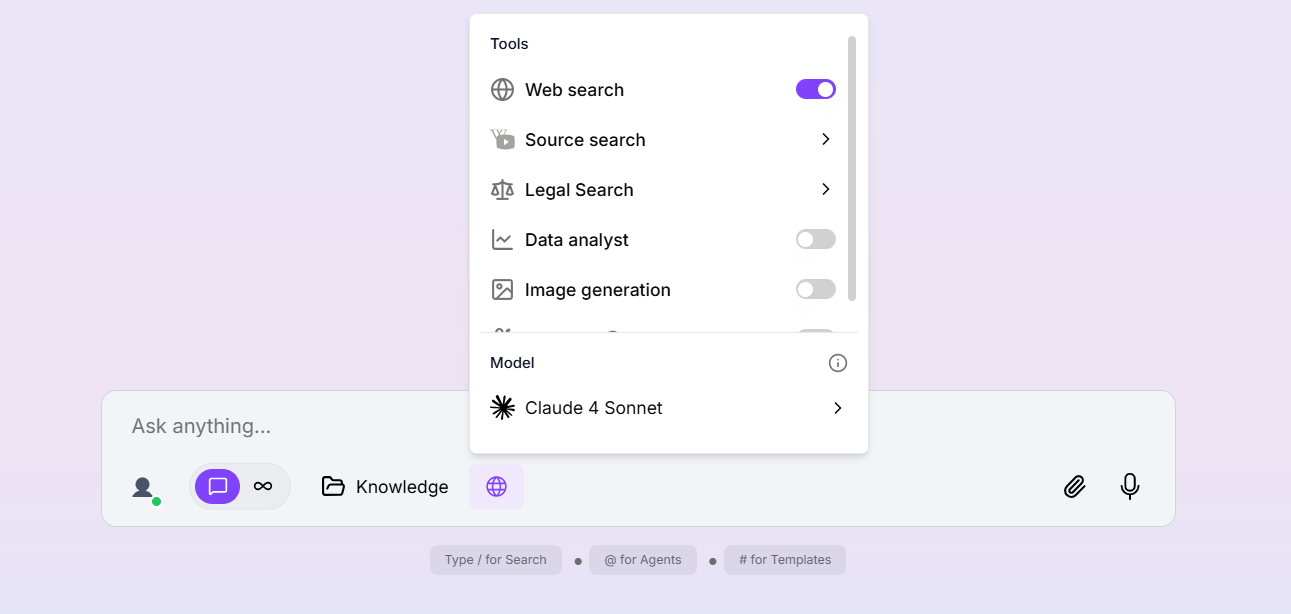1291x614 pixels.
Task: Disable the Web search toggle
Action: tap(816, 90)
